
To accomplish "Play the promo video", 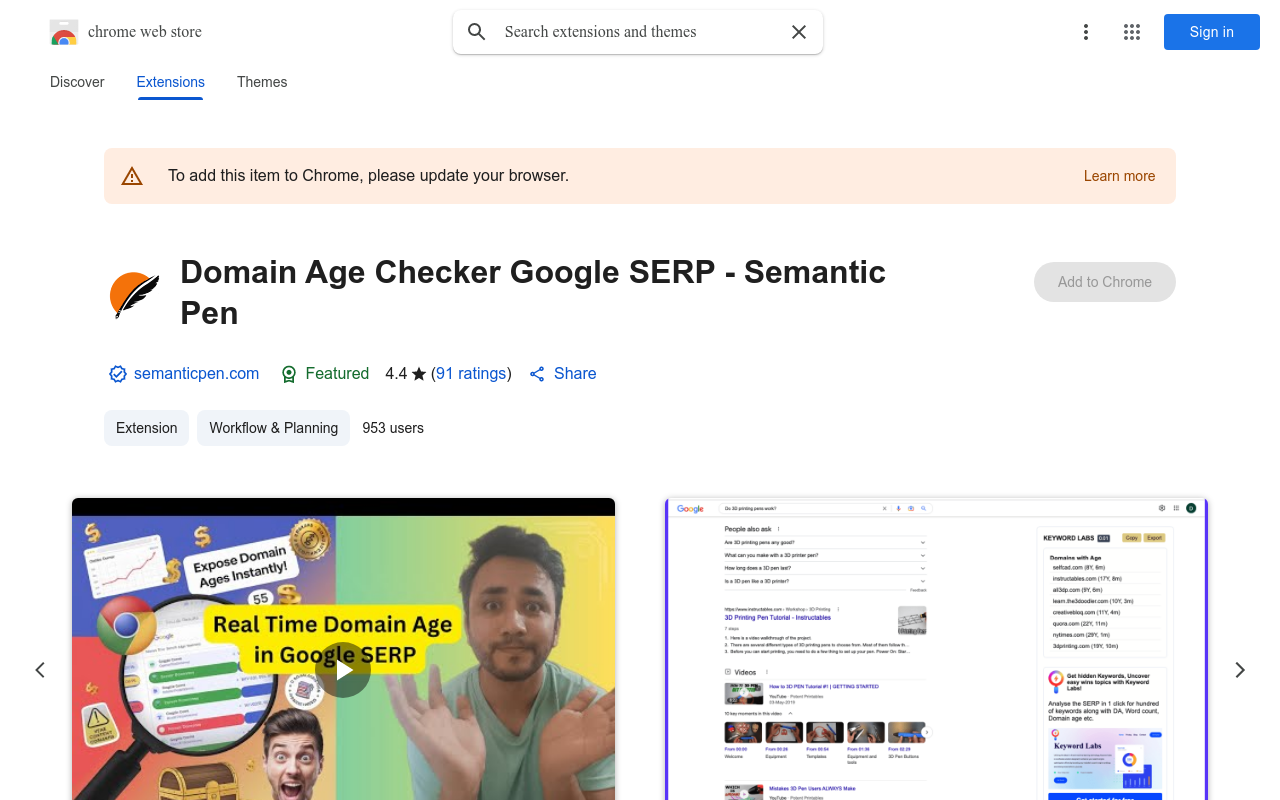I will 343,670.
